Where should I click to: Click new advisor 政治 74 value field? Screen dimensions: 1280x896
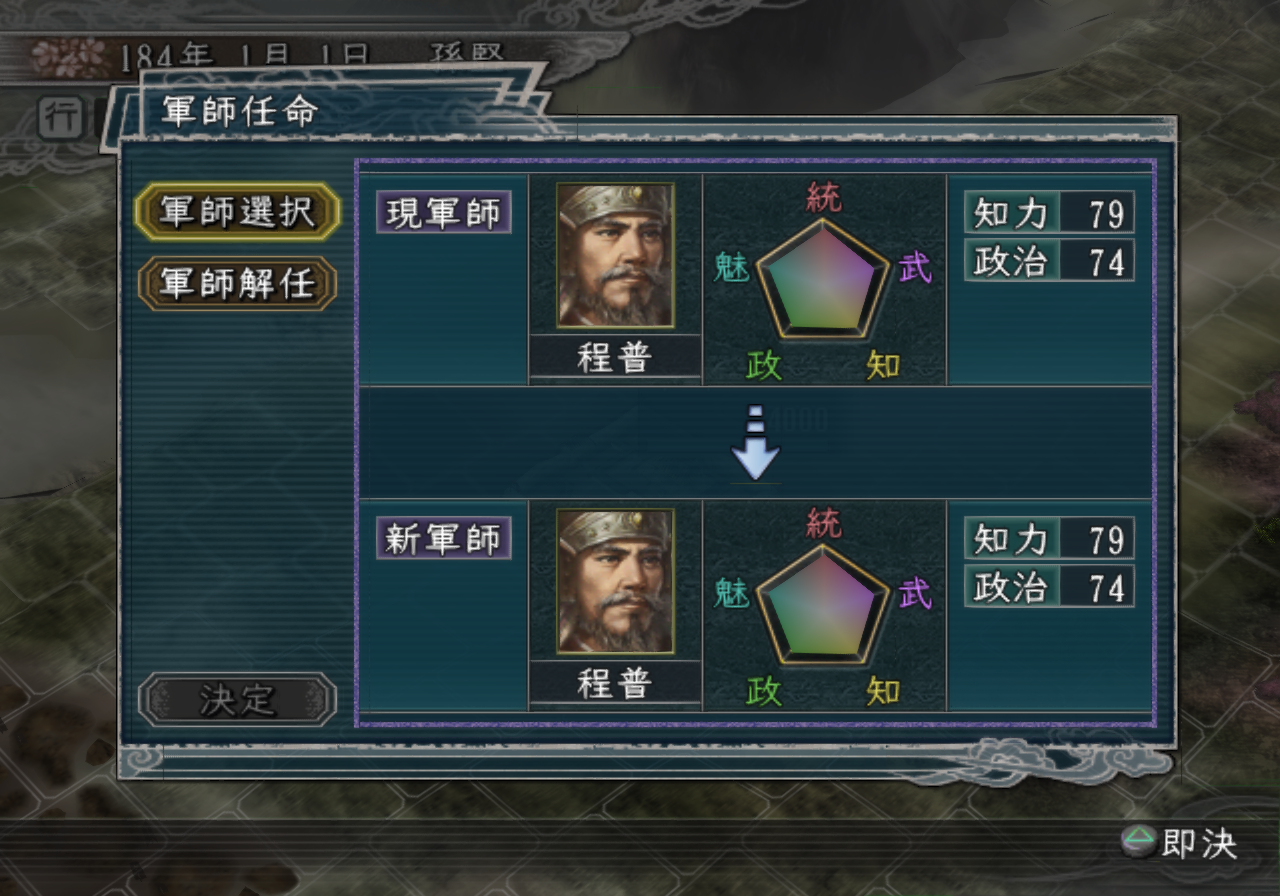[1049, 587]
